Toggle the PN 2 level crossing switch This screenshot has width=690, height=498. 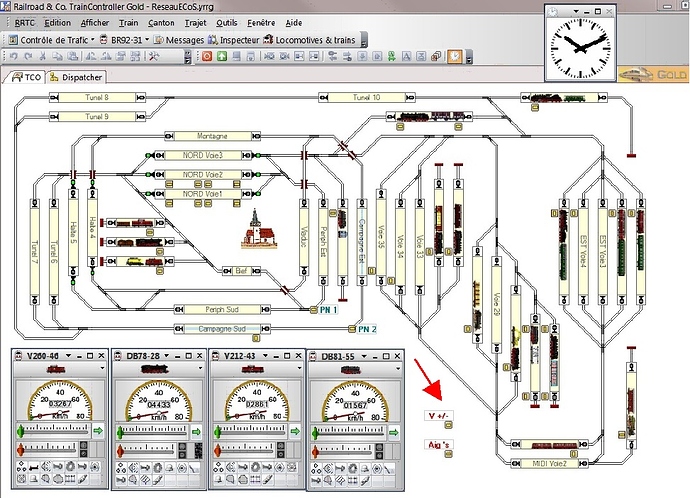coord(352,329)
